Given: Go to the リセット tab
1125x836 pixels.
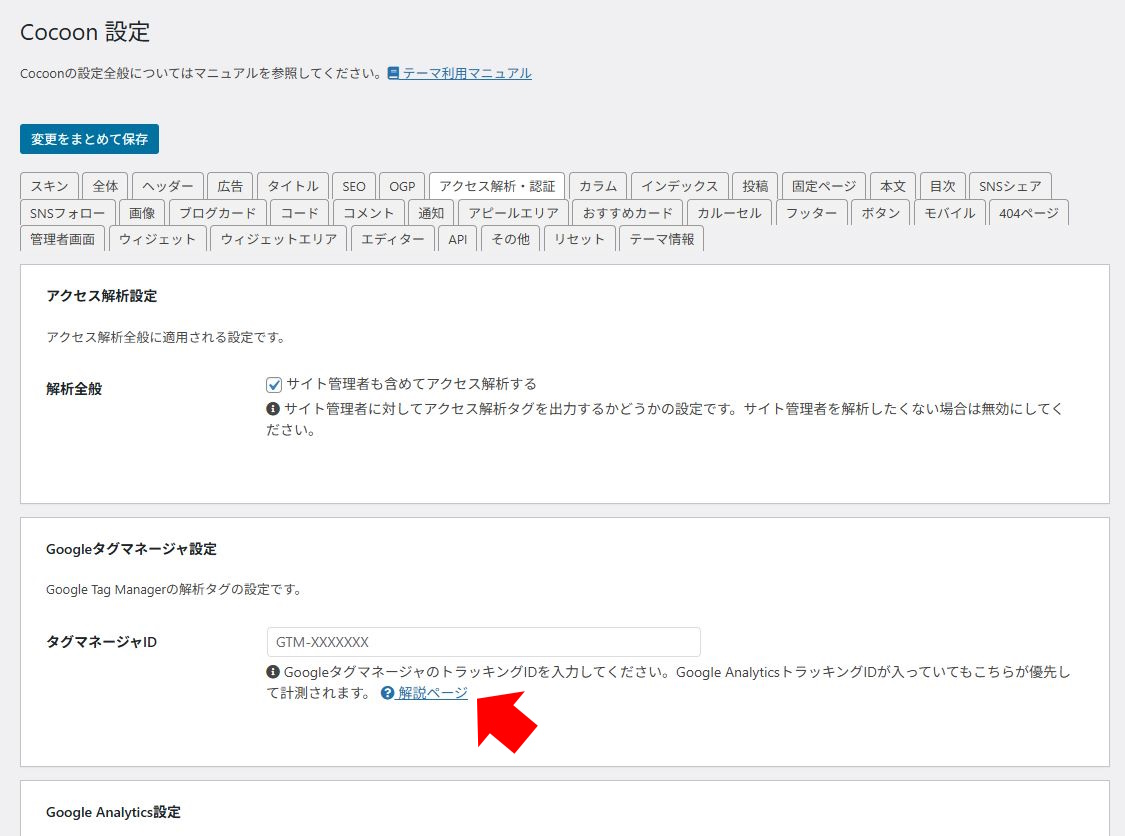Looking at the screenshot, I should tap(579, 239).
